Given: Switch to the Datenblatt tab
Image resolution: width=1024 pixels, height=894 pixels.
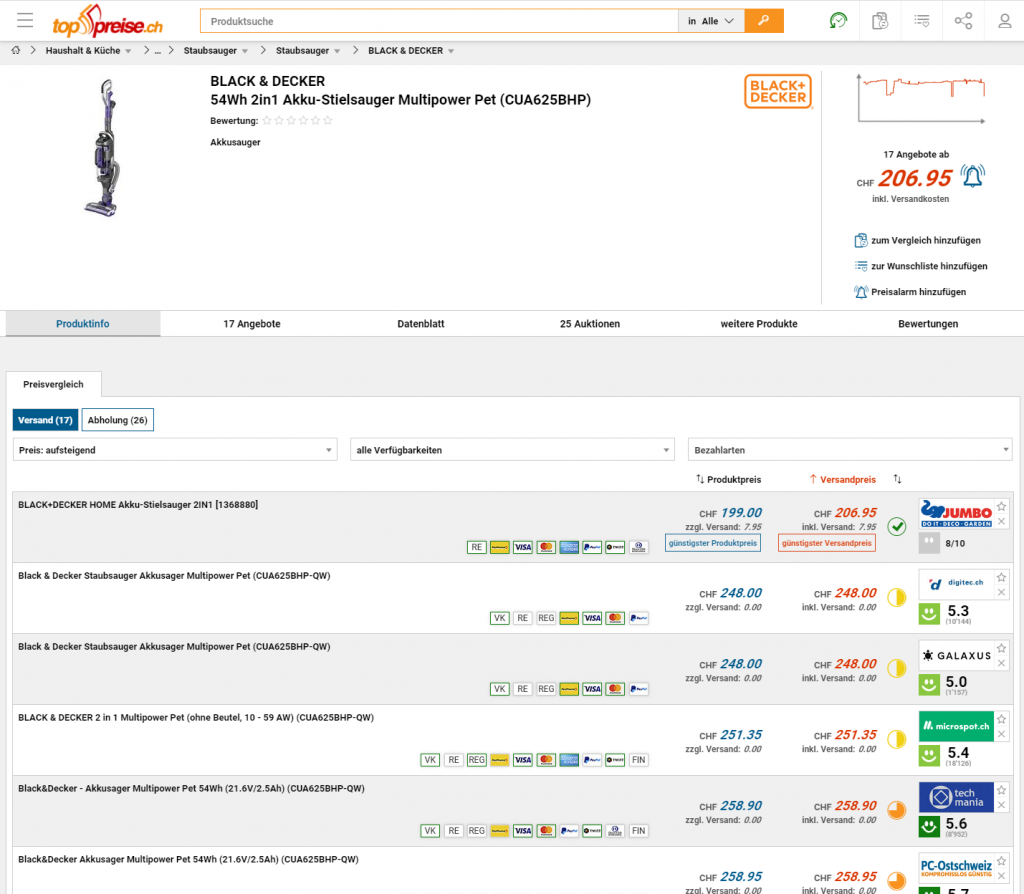Looking at the screenshot, I should [x=420, y=324].
